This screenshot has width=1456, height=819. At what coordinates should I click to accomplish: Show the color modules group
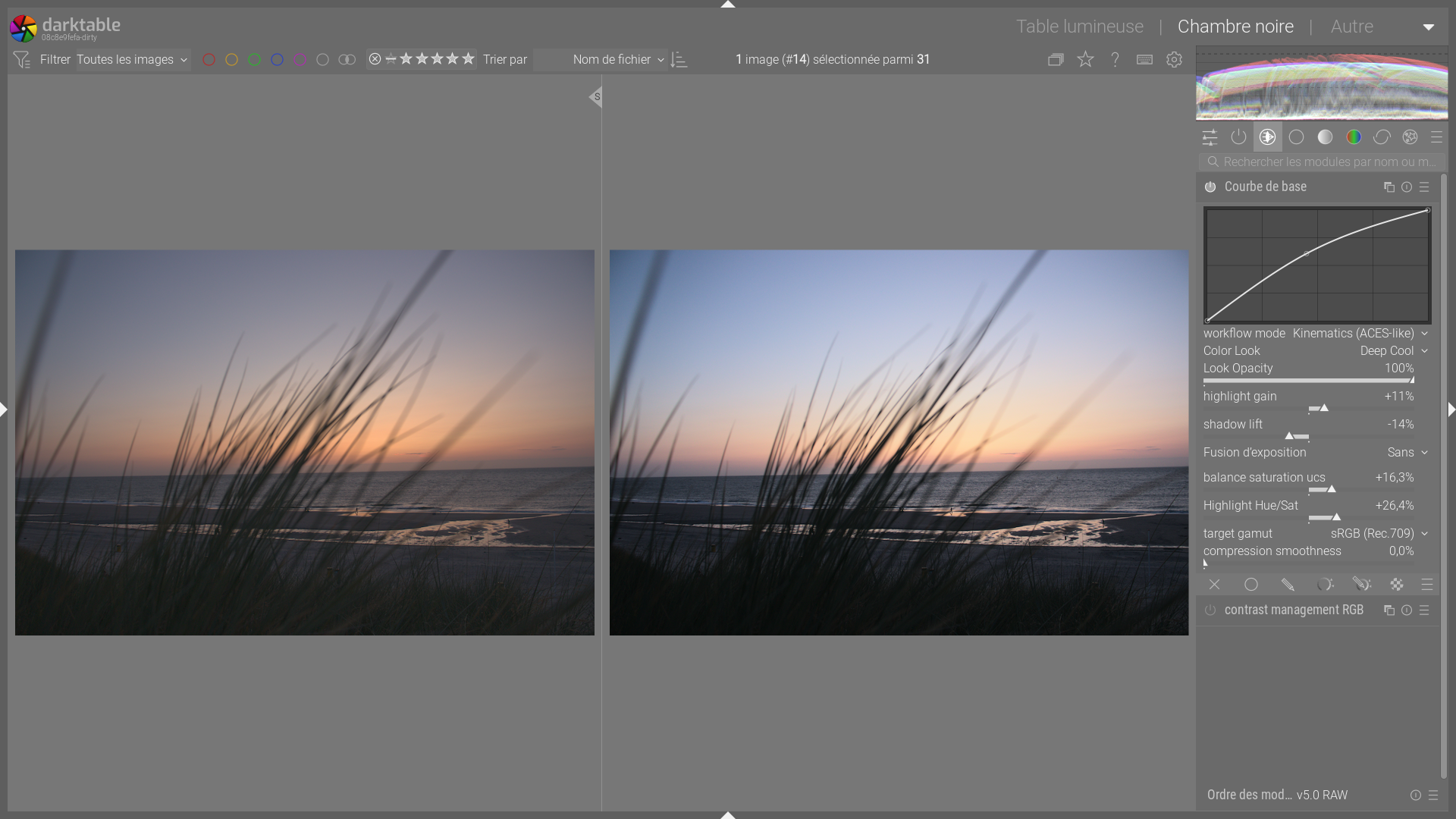point(1354,137)
